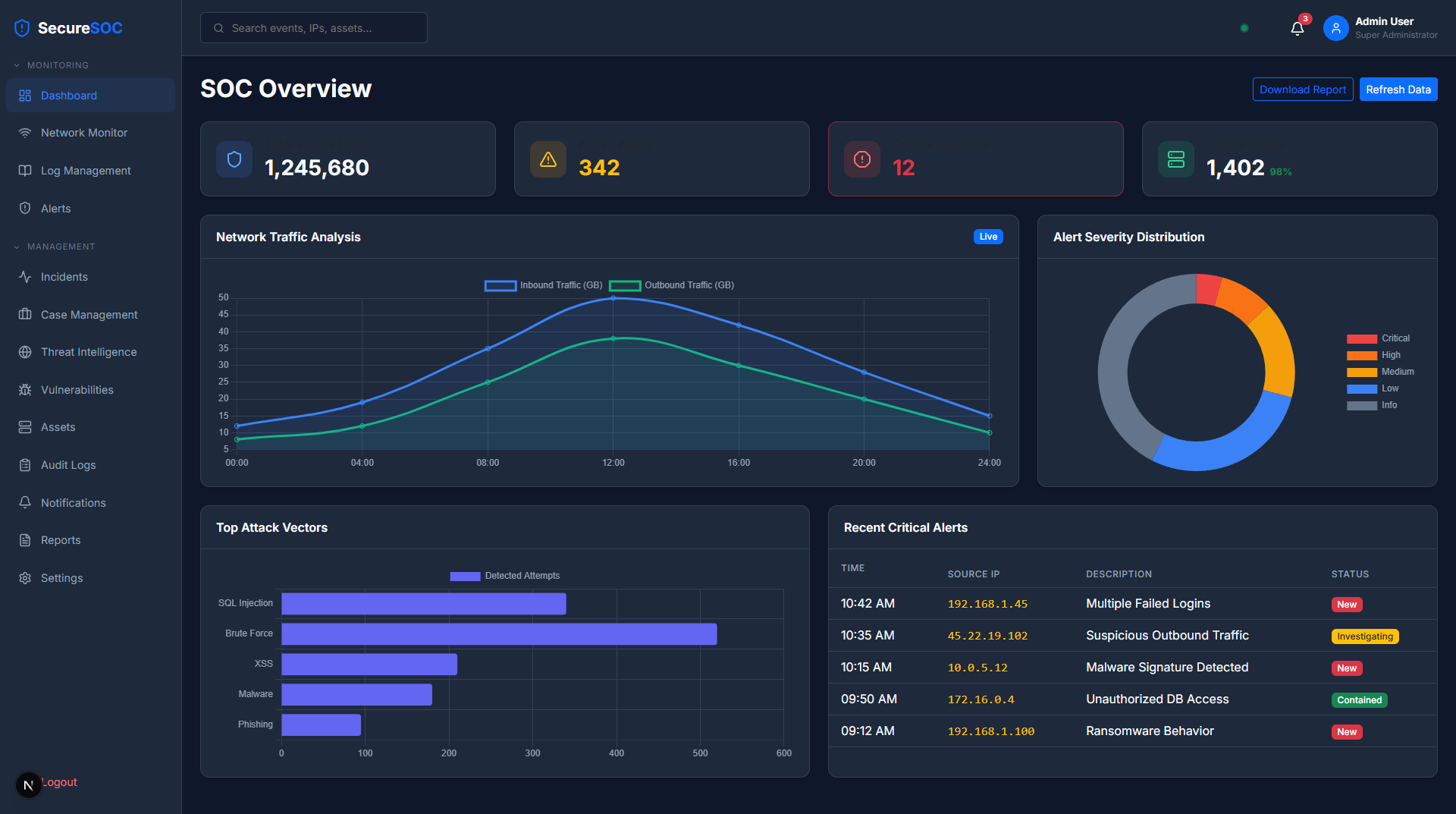Open Vulnerabilities bug icon in sidebar
This screenshot has height=814, width=1456.
pyautogui.click(x=25, y=390)
